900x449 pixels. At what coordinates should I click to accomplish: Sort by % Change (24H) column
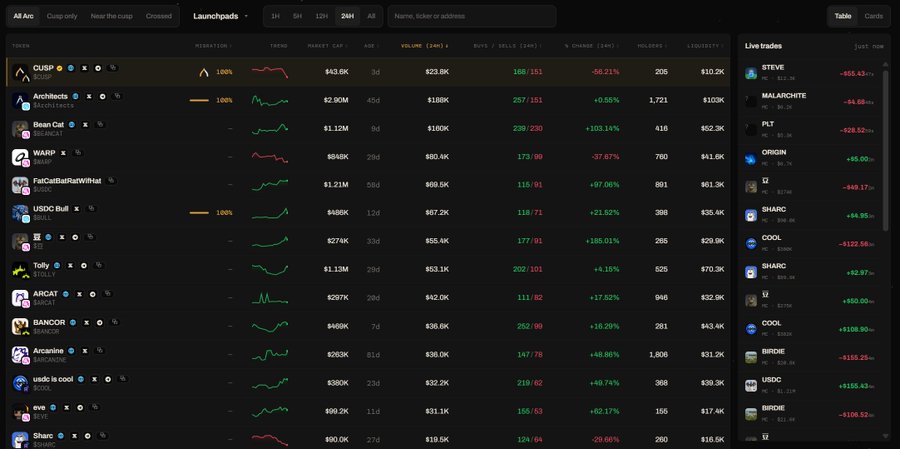tap(592, 46)
